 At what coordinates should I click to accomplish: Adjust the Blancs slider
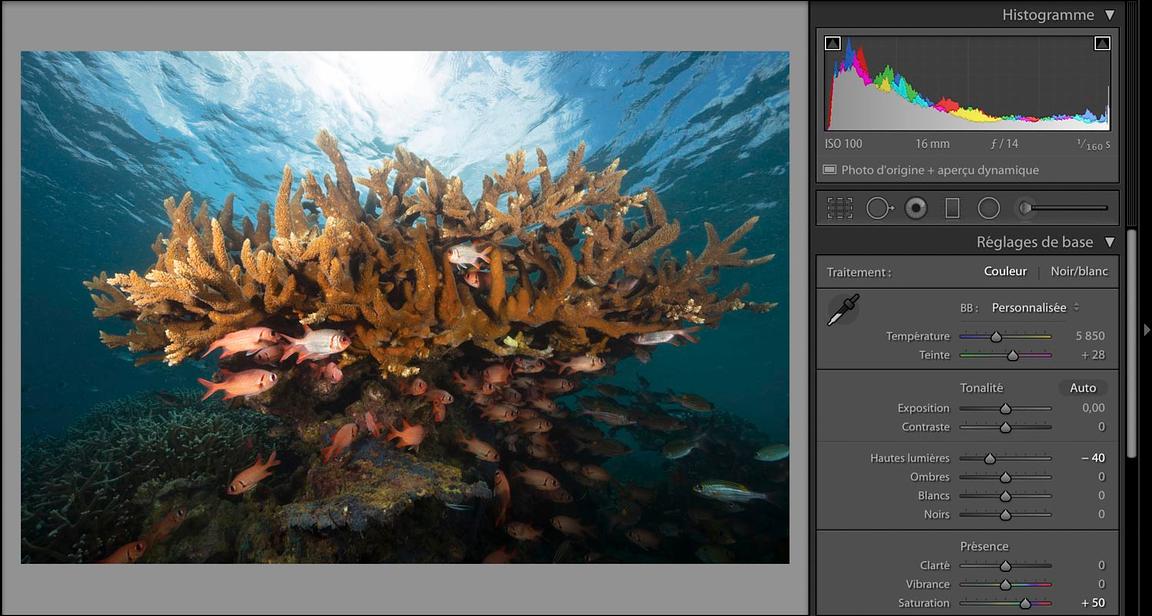point(1005,496)
